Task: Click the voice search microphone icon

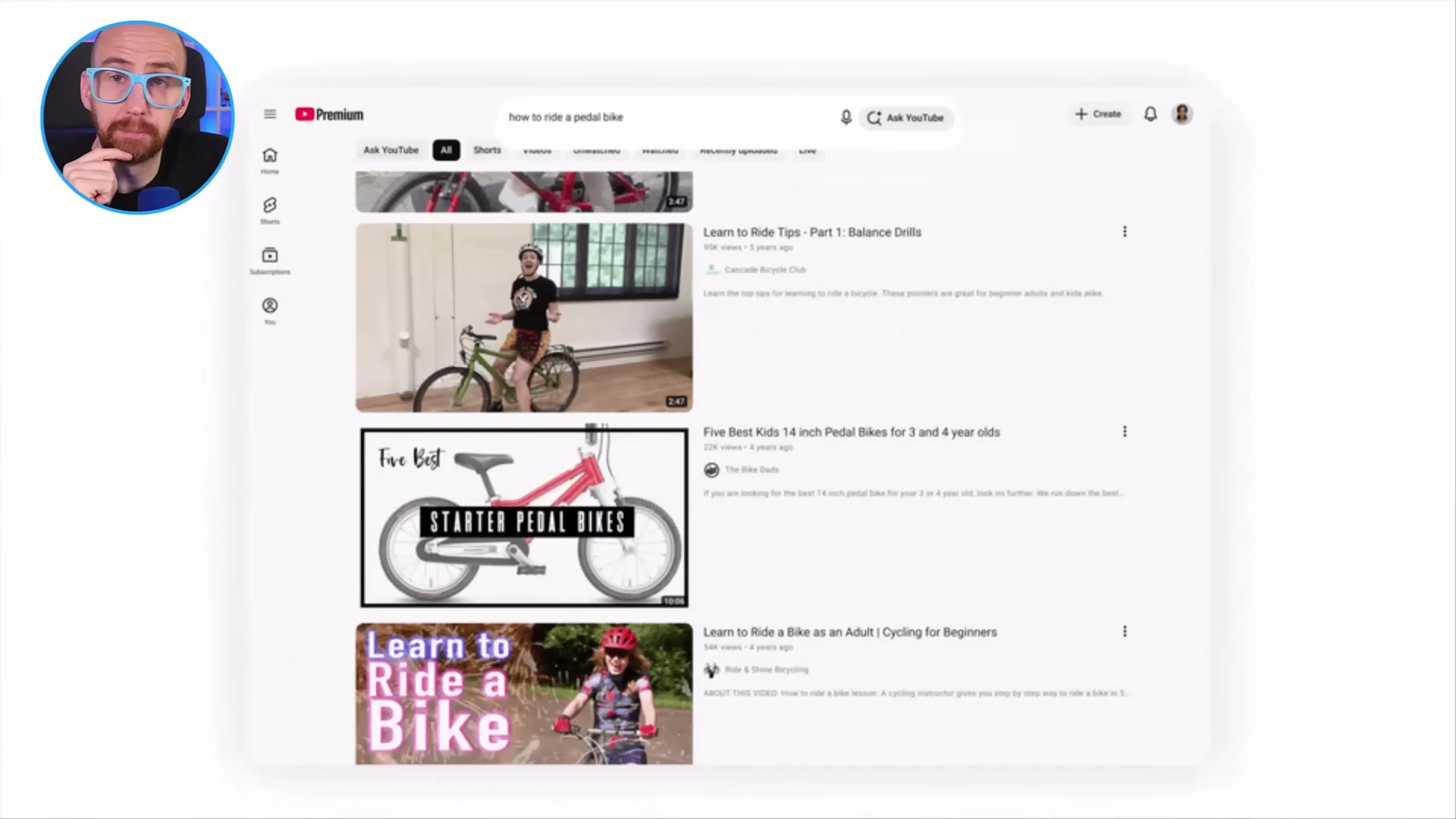Action: coord(846,118)
